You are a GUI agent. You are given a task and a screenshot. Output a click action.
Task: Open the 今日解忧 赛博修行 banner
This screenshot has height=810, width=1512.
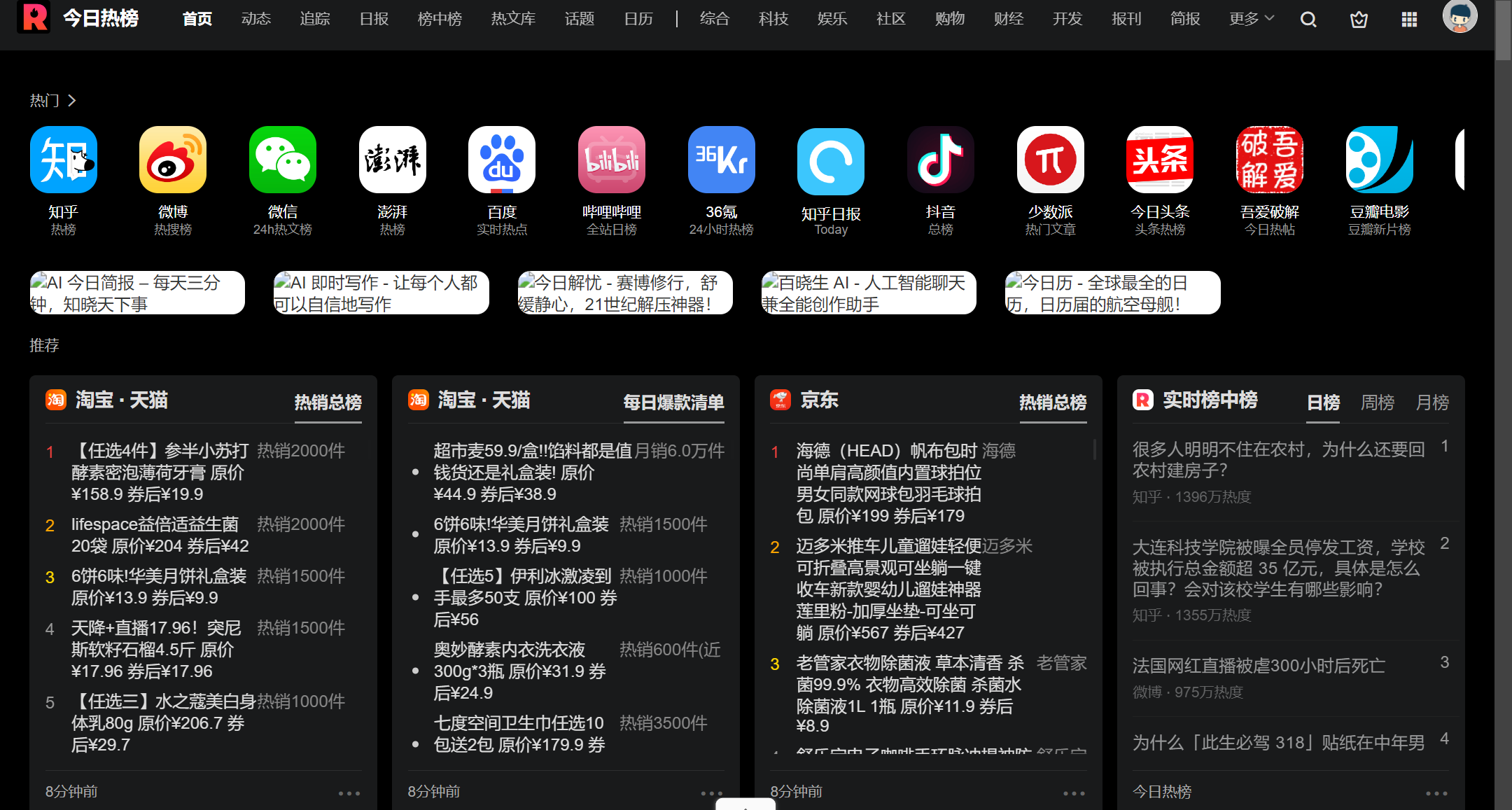pos(625,293)
